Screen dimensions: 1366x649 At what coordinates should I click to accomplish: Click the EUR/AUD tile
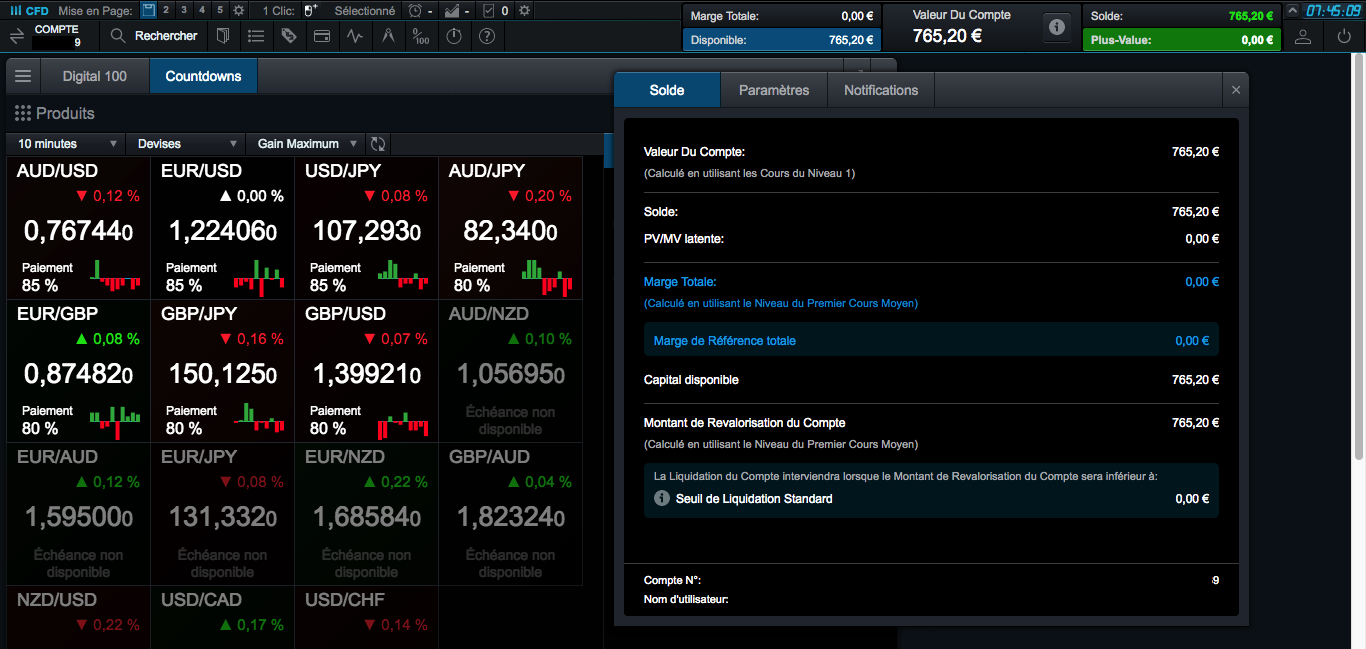79,514
